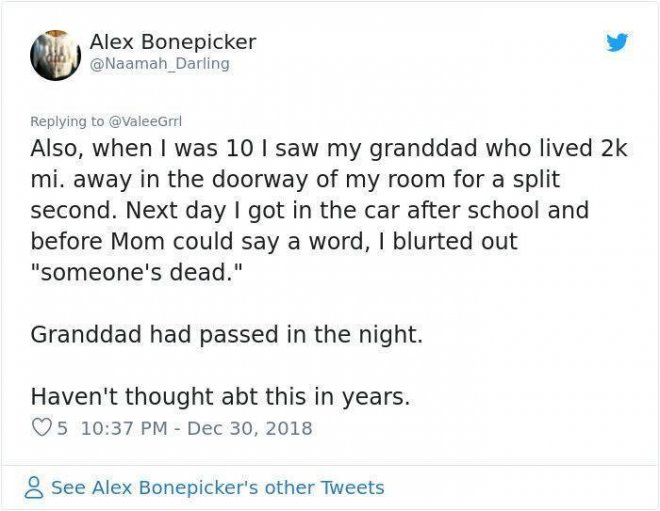Click the "Replying to" label
This screenshot has height=511, width=660.
point(67,121)
